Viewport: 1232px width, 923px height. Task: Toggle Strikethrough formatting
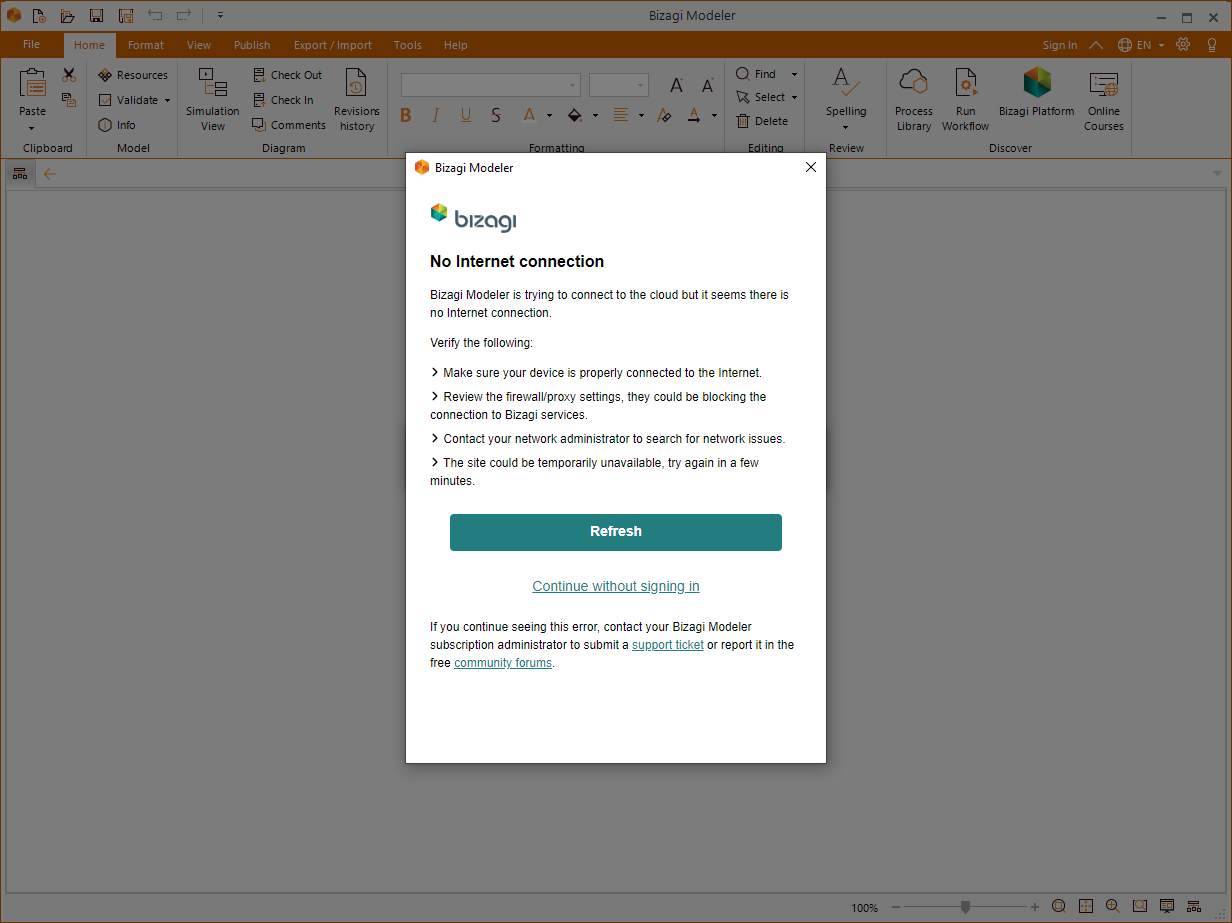point(496,115)
